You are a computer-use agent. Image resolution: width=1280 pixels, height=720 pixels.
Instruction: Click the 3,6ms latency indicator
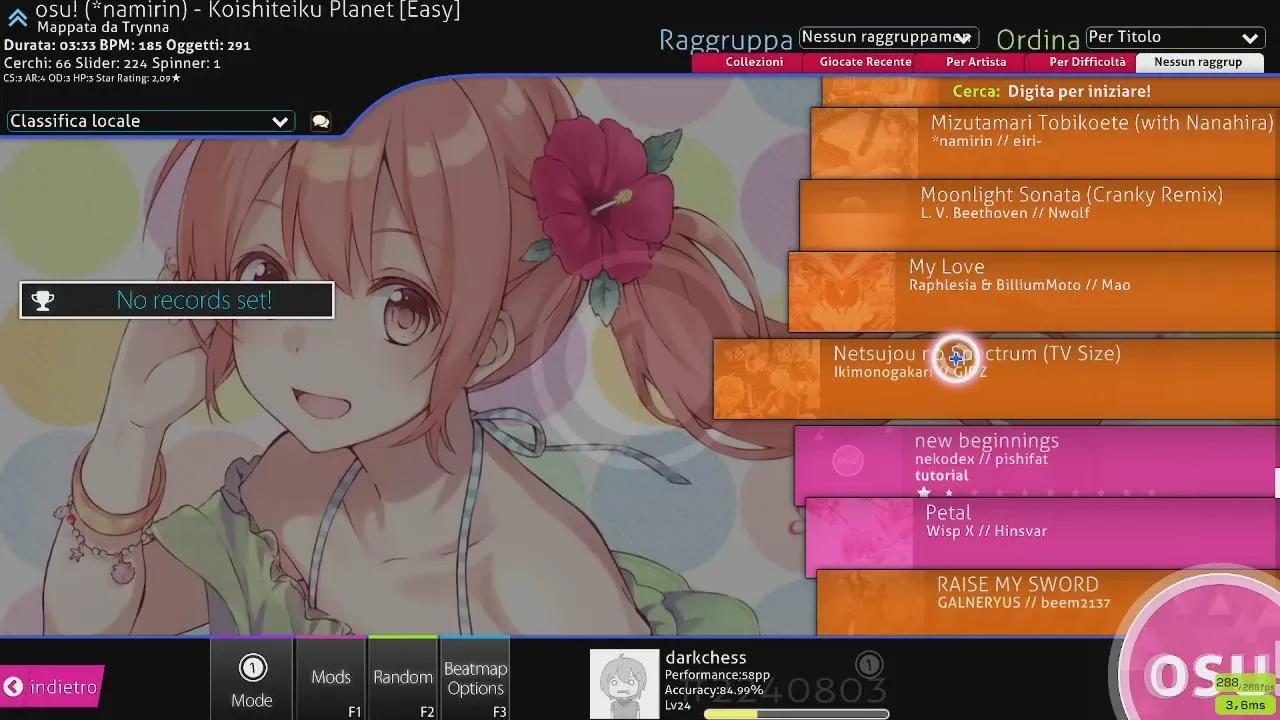pos(1243,704)
